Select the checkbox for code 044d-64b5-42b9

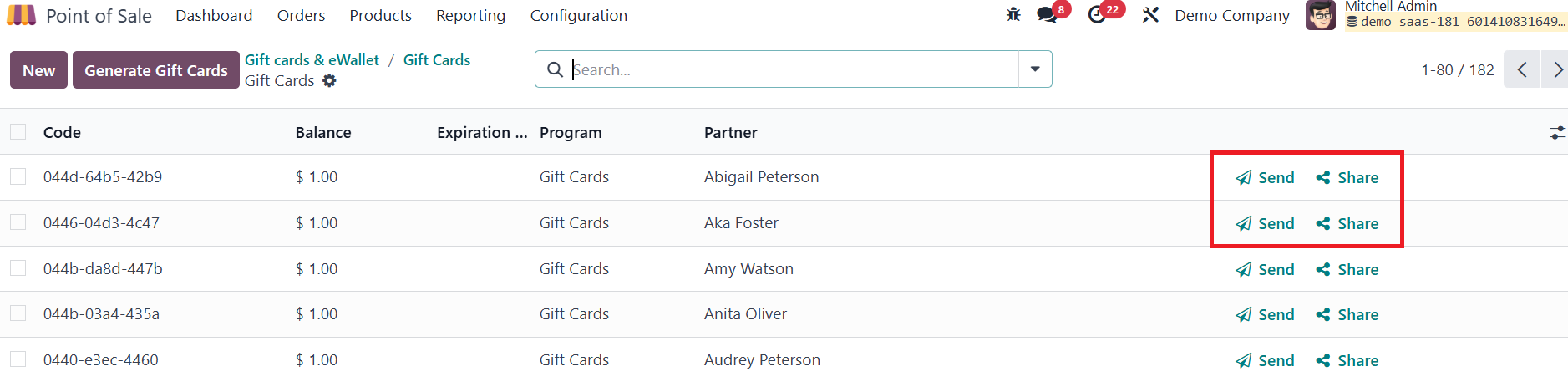click(x=18, y=176)
